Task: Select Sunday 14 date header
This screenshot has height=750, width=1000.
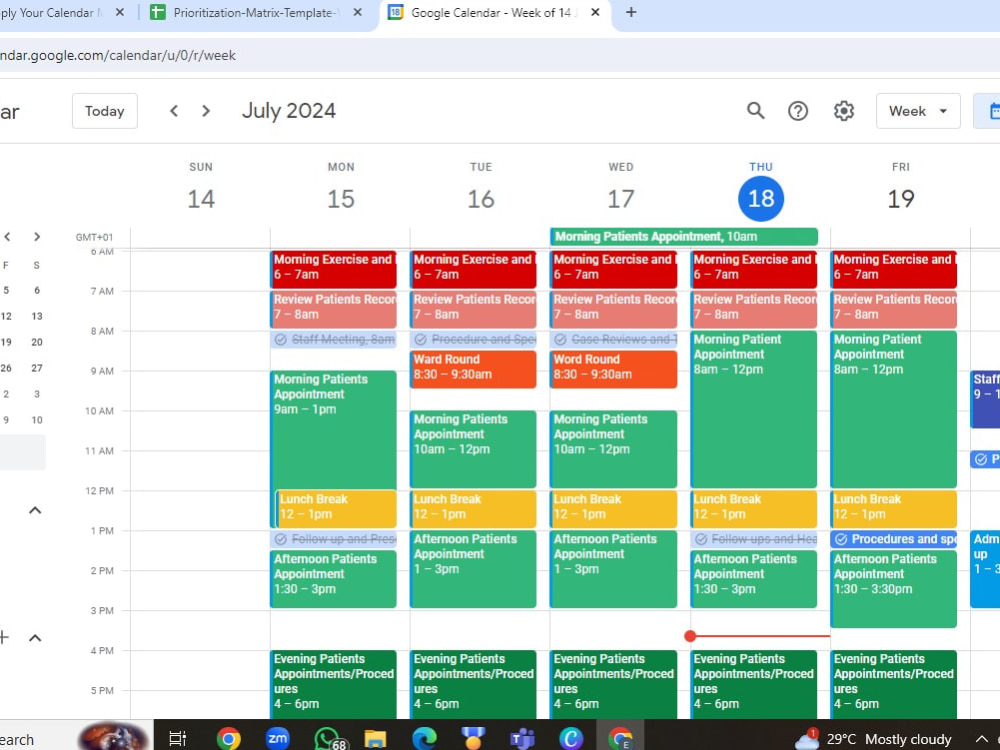Action: click(201, 199)
